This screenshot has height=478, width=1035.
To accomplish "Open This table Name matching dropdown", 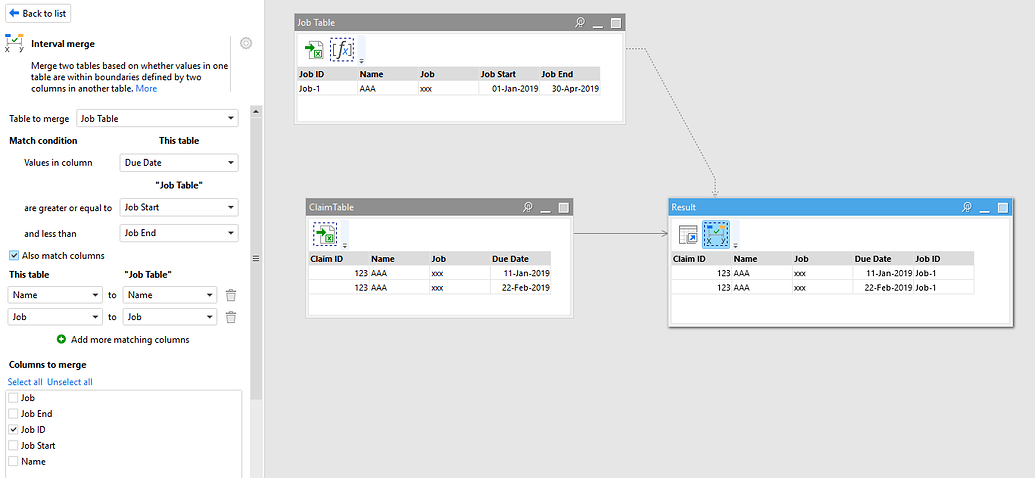I will pyautogui.click(x=55, y=295).
